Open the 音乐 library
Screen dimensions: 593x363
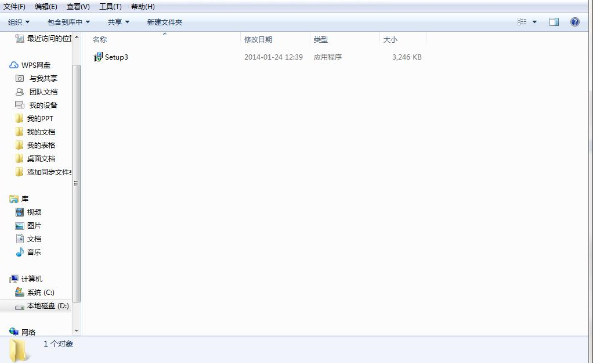[28, 252]
